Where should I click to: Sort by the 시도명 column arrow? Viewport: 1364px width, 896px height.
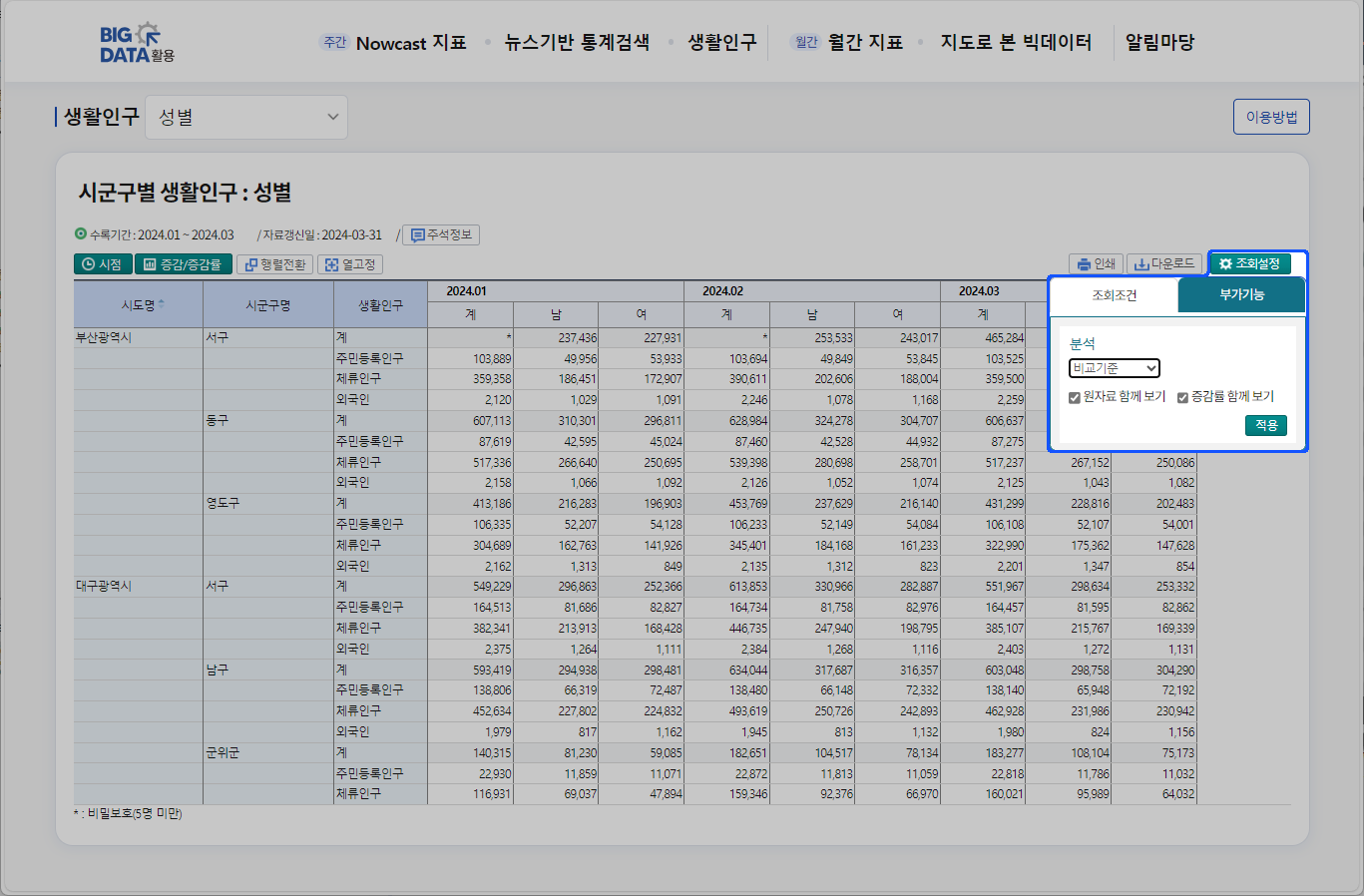162,303
